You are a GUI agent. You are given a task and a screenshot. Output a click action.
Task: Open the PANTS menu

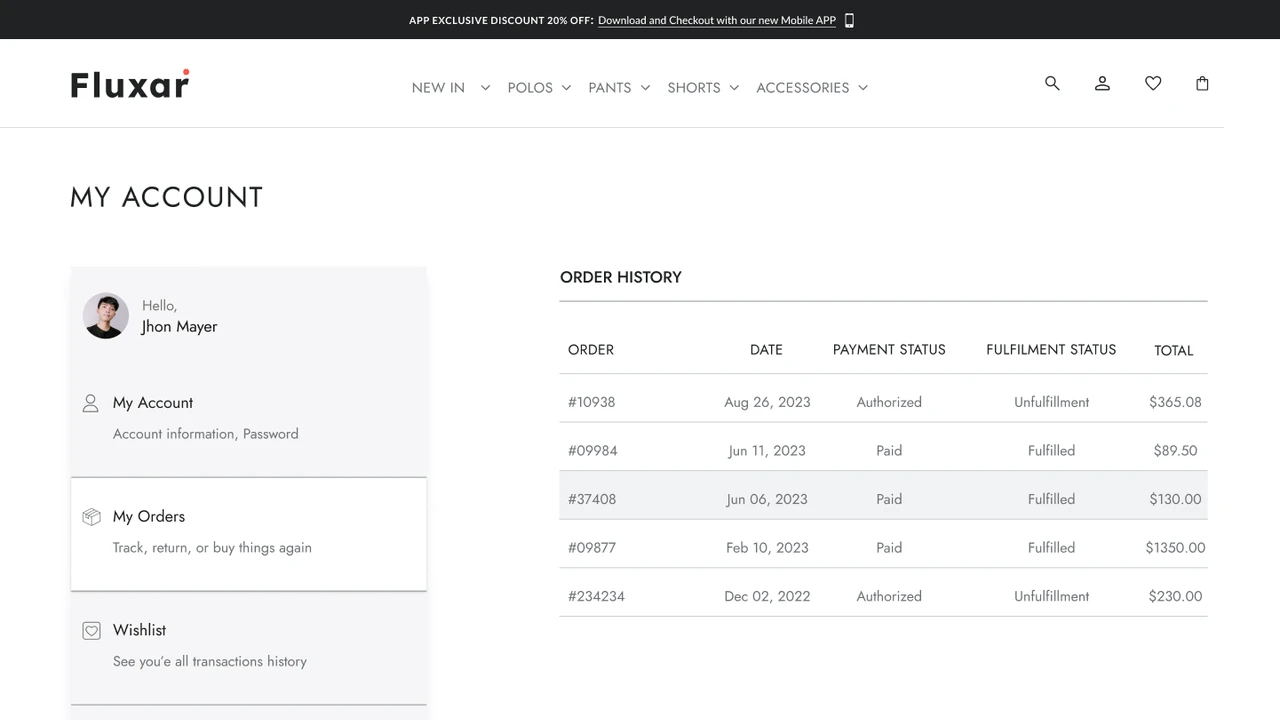(x=610, y=88)
